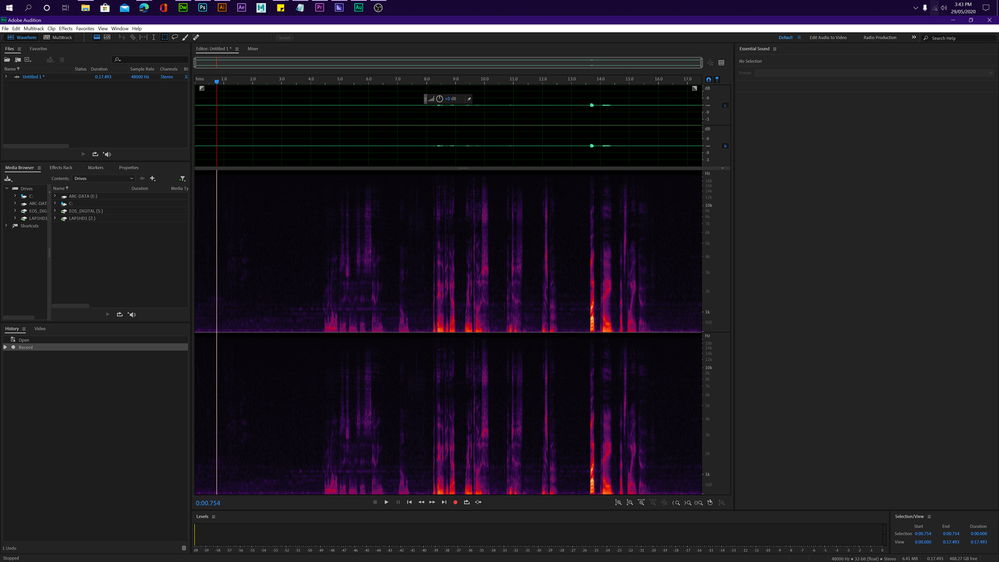
Task: Select the Time Selection tool
Action: tap(154, 38)
